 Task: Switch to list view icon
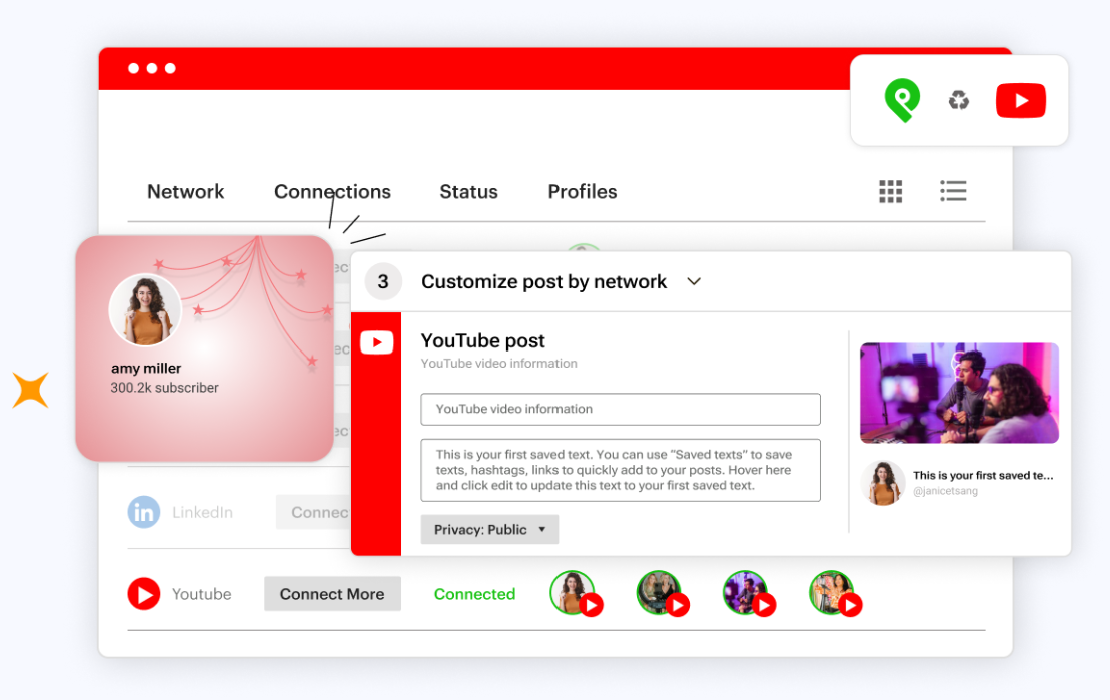(953, 190)
